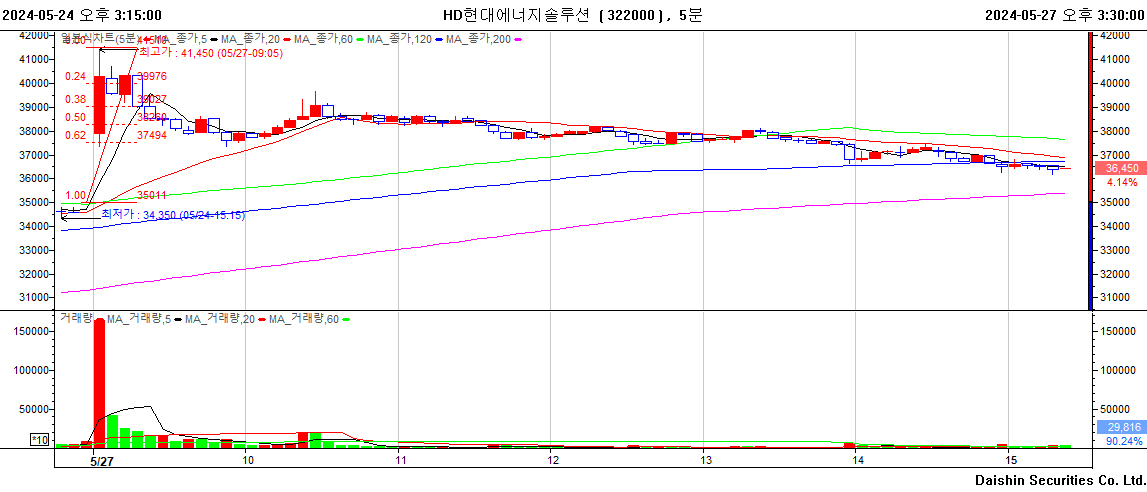
Task: Click the 15 o'clock time axis label
Action: (1010, 461)
